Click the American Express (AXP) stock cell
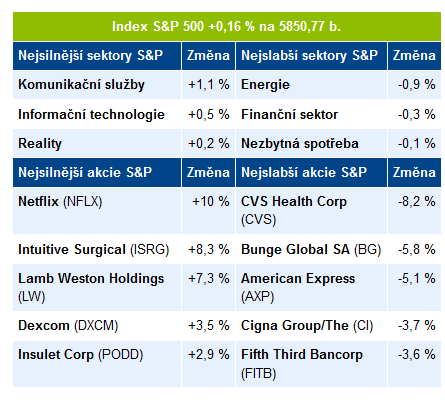This screenshot has width=445, height=400. [311, 287]
